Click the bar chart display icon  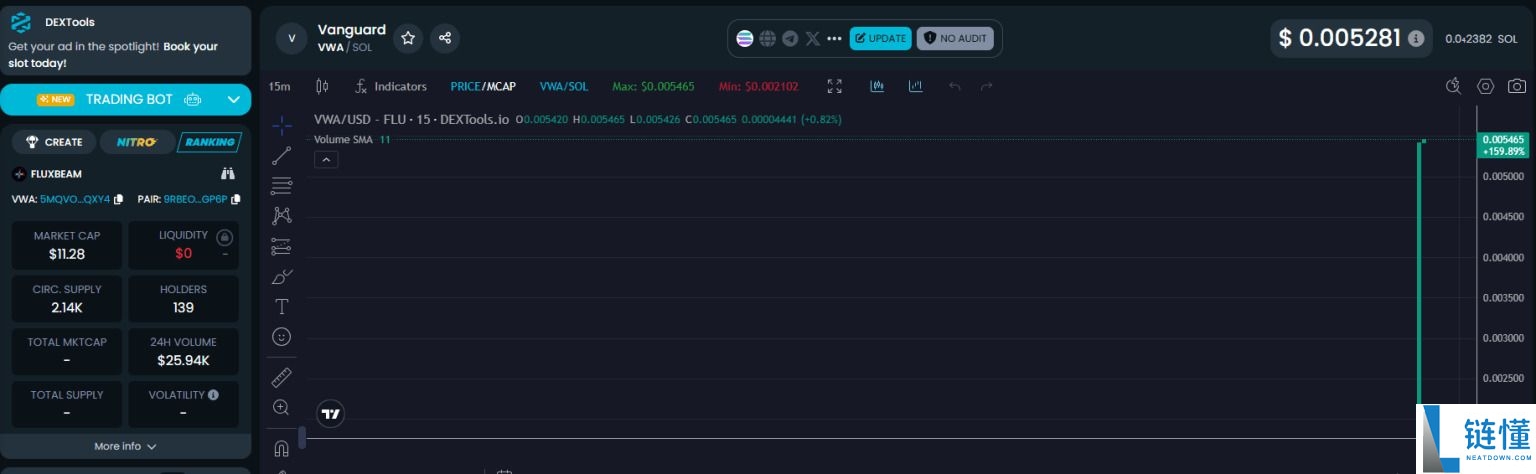pos(915,86)
